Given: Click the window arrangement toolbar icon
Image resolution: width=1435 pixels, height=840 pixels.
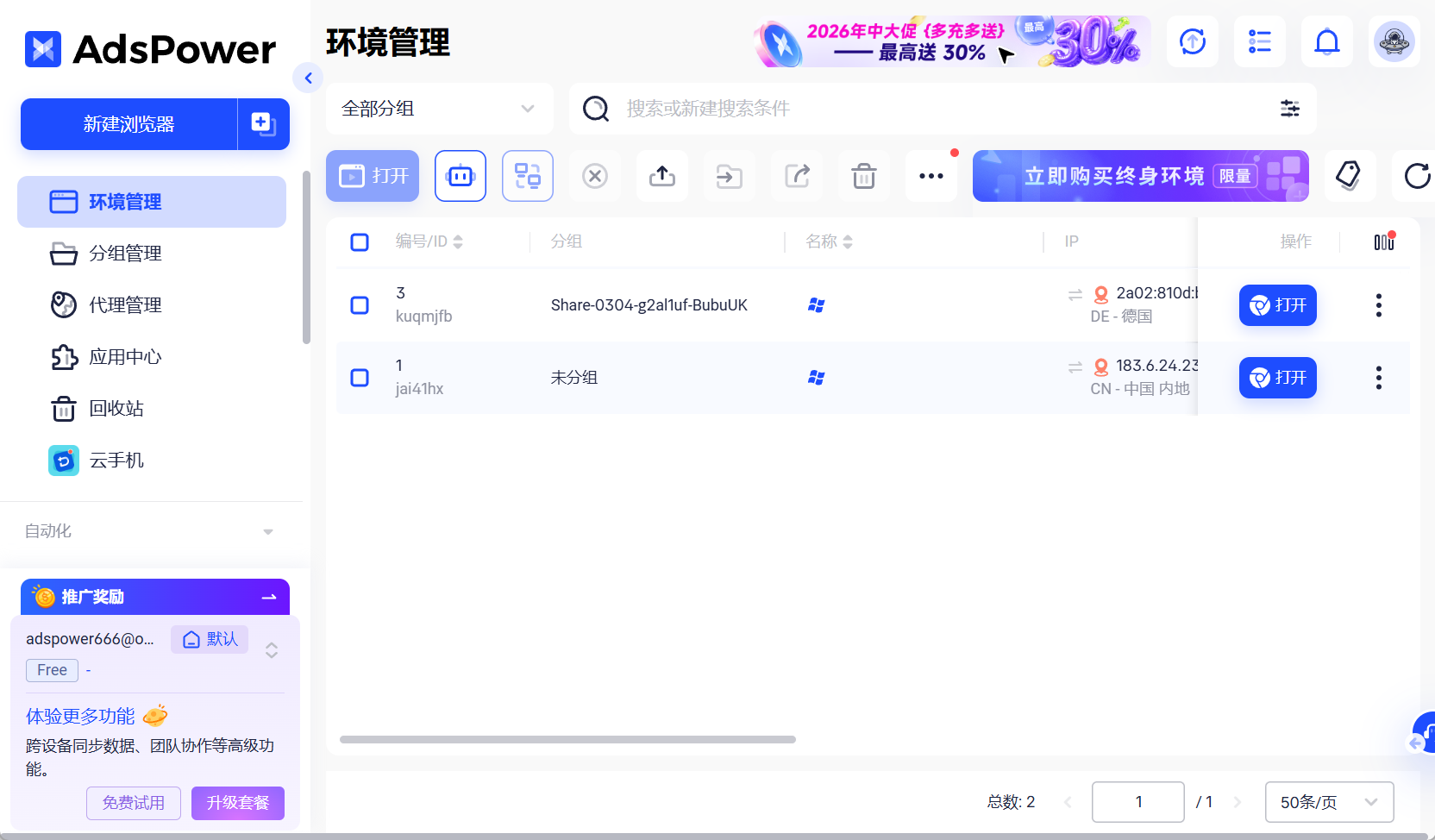Looking at the screenshot, I should click(528, 176).
